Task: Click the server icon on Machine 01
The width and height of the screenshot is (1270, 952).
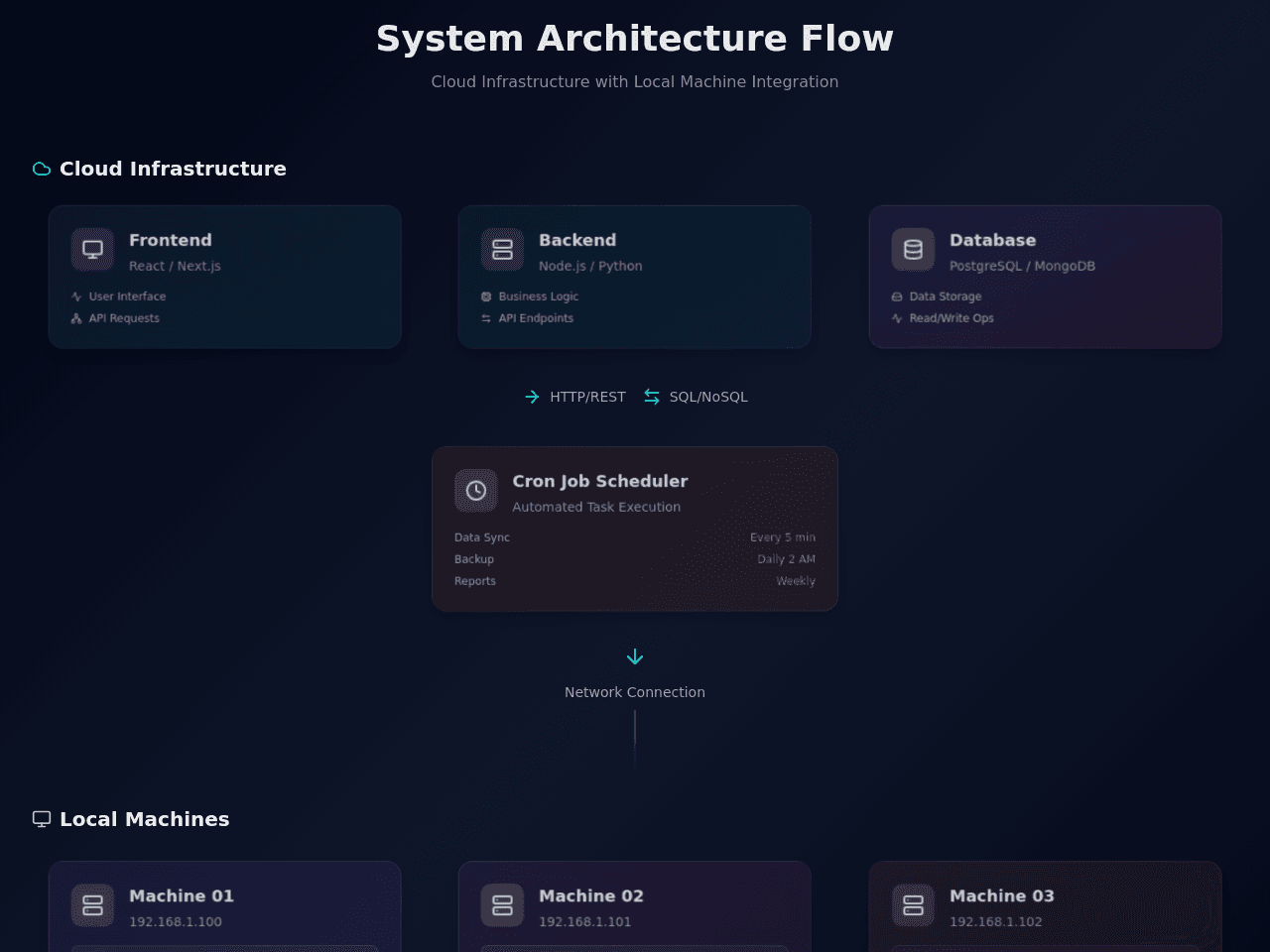Action: (x=92, y=904)
